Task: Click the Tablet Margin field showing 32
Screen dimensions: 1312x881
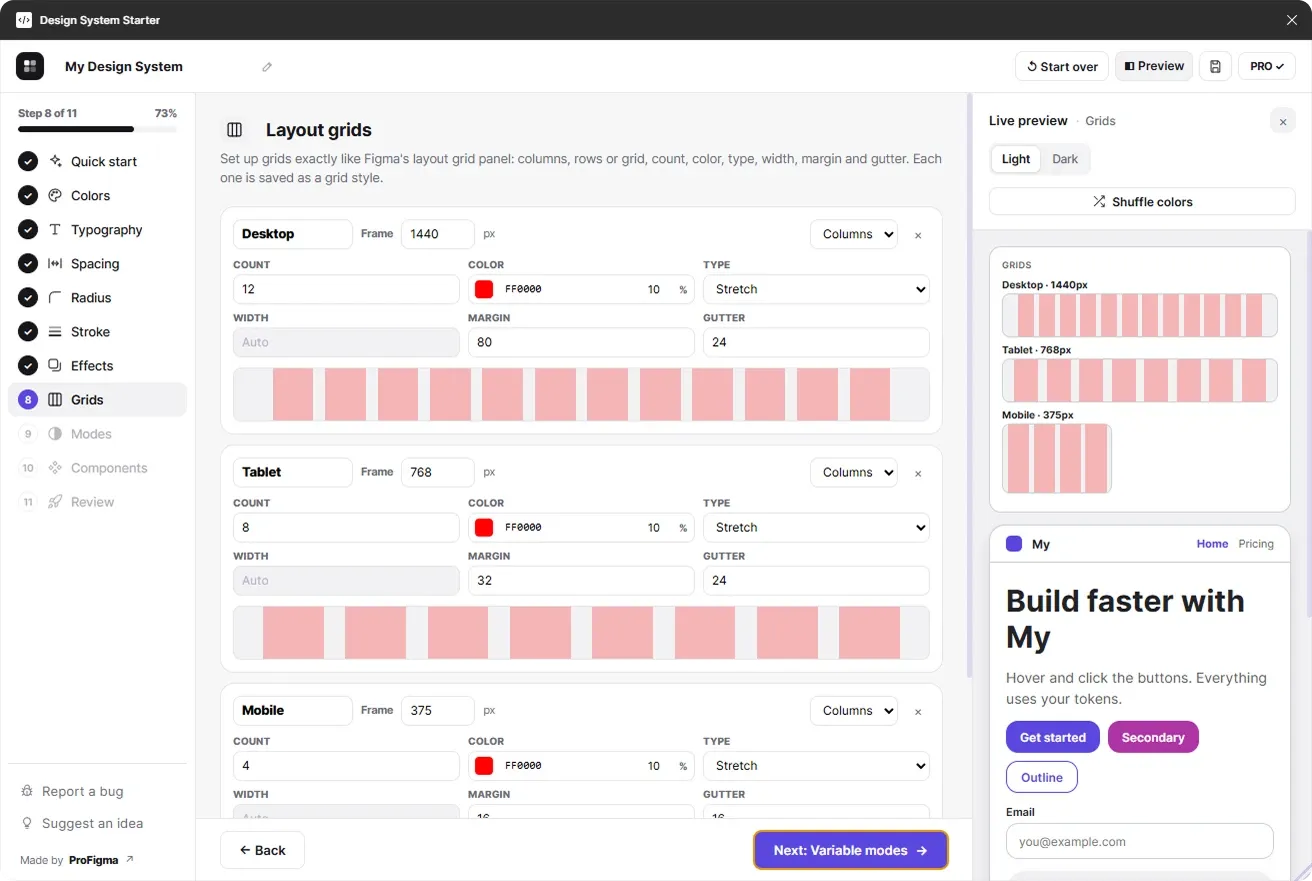Action: [x=581, y=580]
